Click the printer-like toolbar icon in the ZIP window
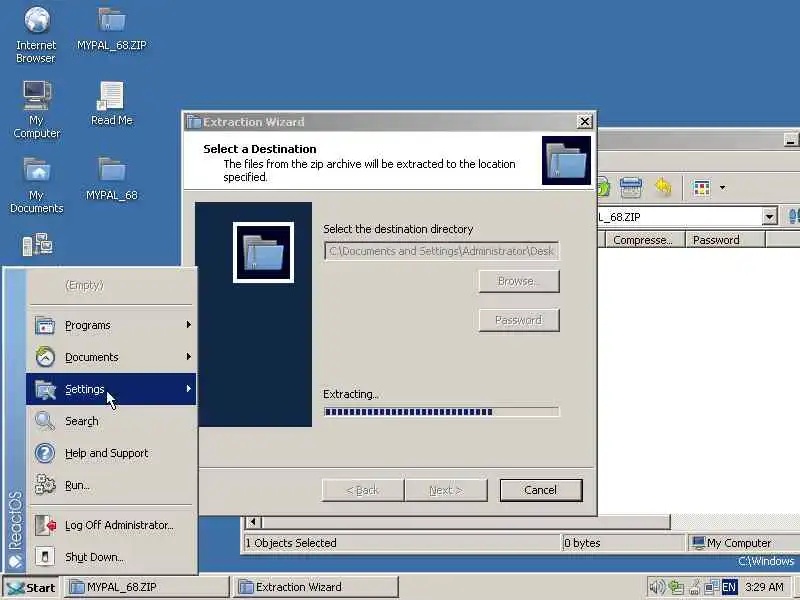Viewport: 800px width, 600px height. tap(631, 187)
